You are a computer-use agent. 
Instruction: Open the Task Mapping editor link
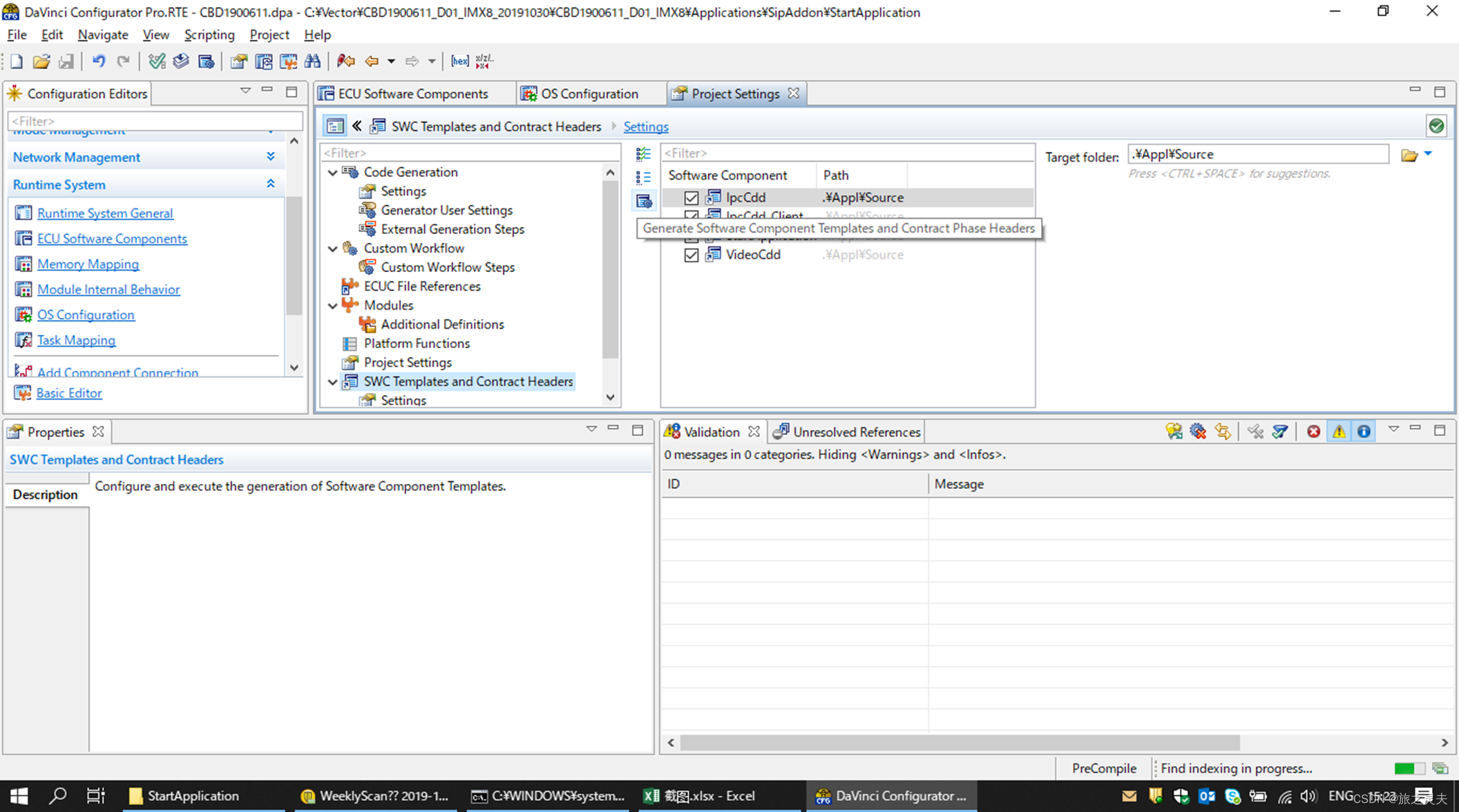(x=76, y=340)
